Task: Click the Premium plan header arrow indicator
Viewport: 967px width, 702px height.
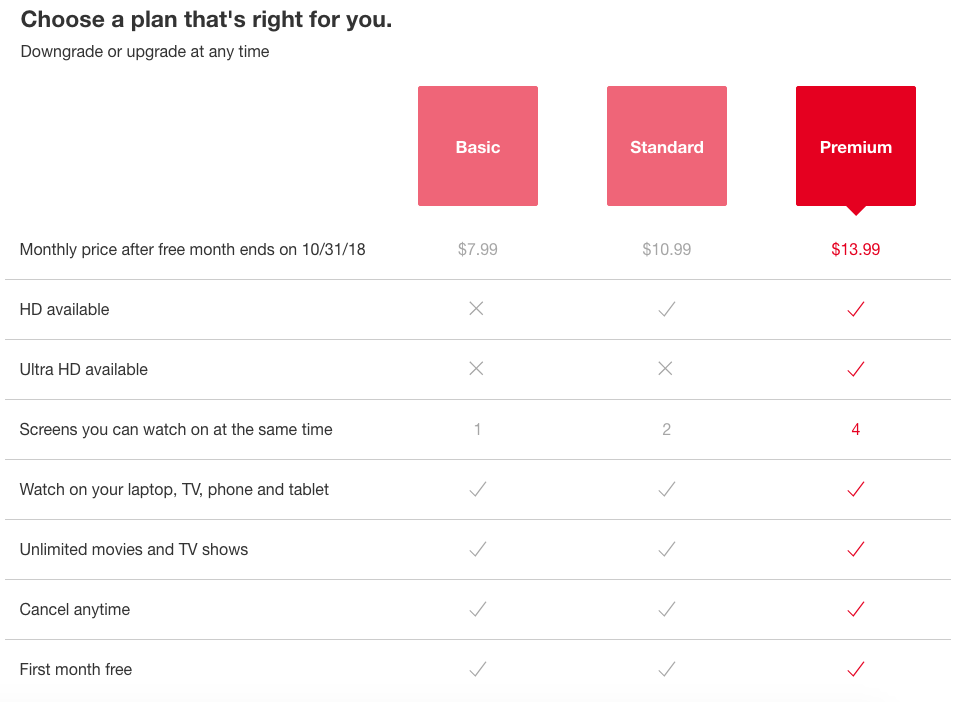Action: 855,209
